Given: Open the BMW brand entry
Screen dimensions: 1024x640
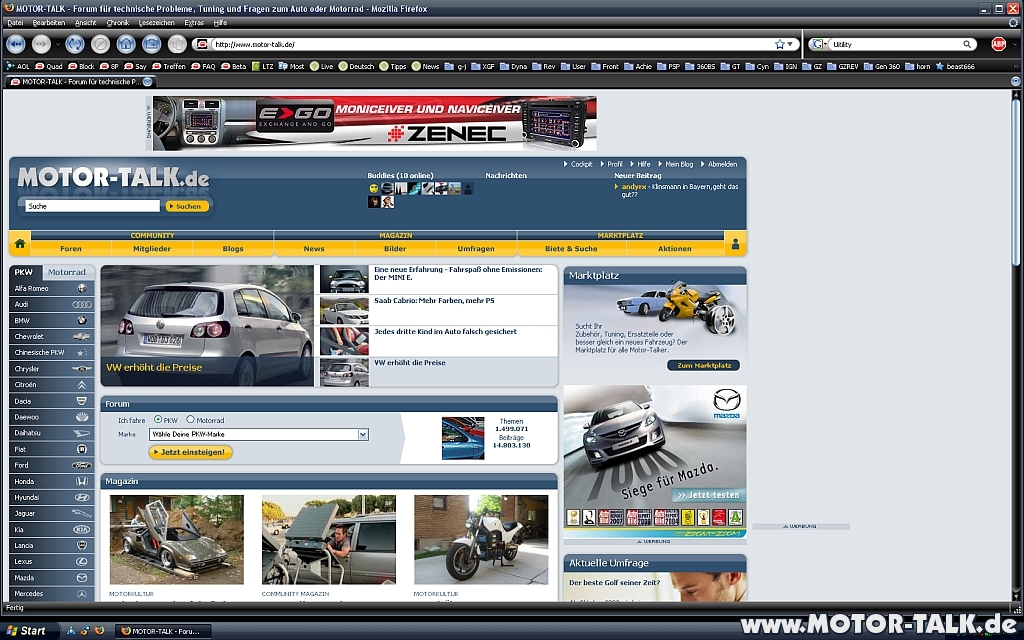Looking at the screenshot, I should coord(52,321).
